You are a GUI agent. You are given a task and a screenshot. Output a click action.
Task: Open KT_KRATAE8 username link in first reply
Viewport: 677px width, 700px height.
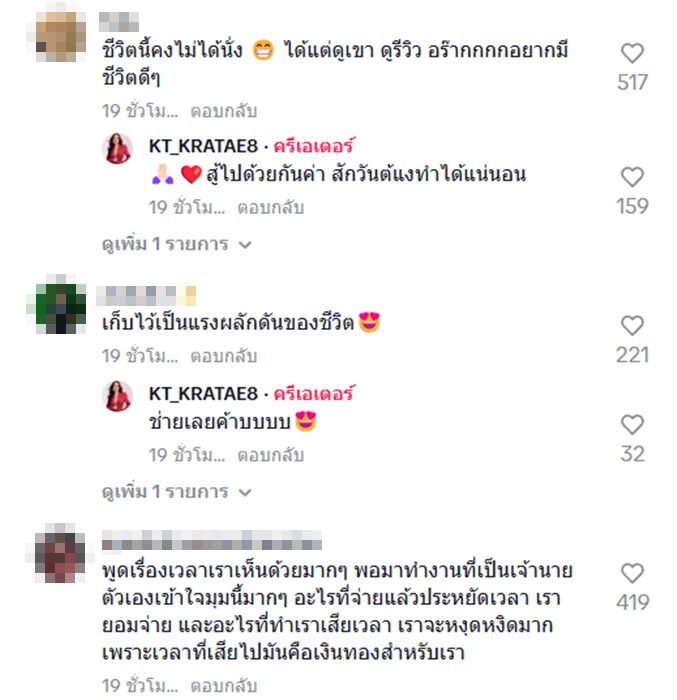[x=204, y=146]
